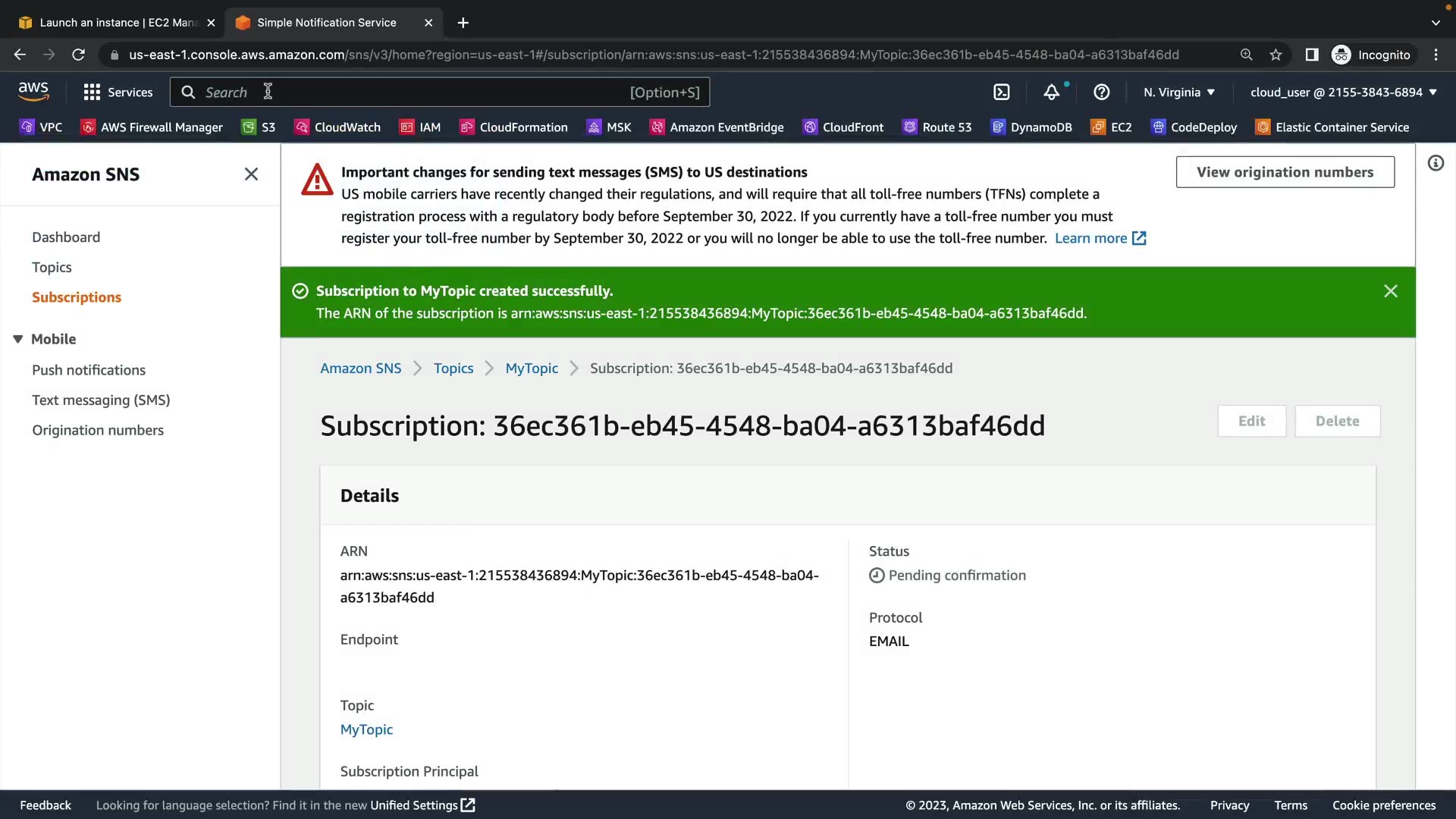Screen dimensions: 1456x819
Task: Open the Services grid menu
Action: click(x=118, y=93)
